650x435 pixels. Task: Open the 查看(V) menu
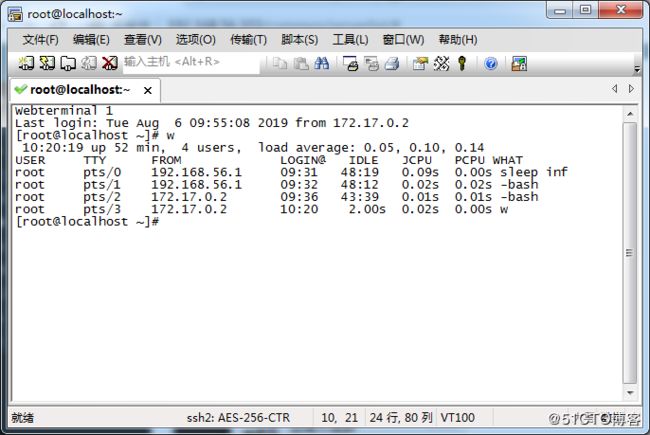143,40
